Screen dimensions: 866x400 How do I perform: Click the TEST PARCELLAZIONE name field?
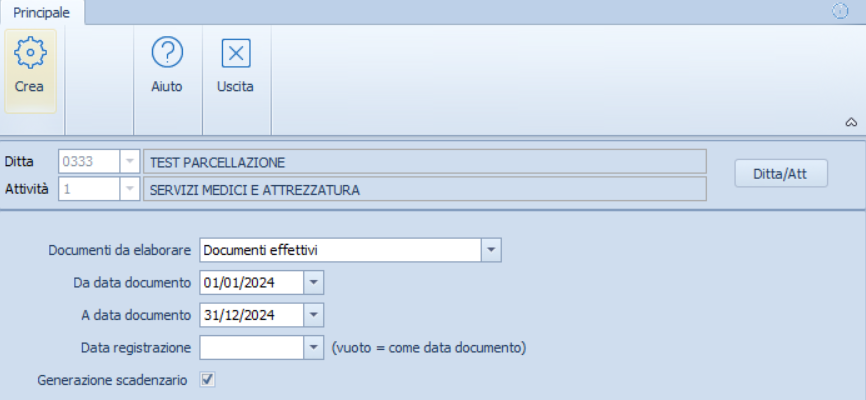tap(425, 162)
